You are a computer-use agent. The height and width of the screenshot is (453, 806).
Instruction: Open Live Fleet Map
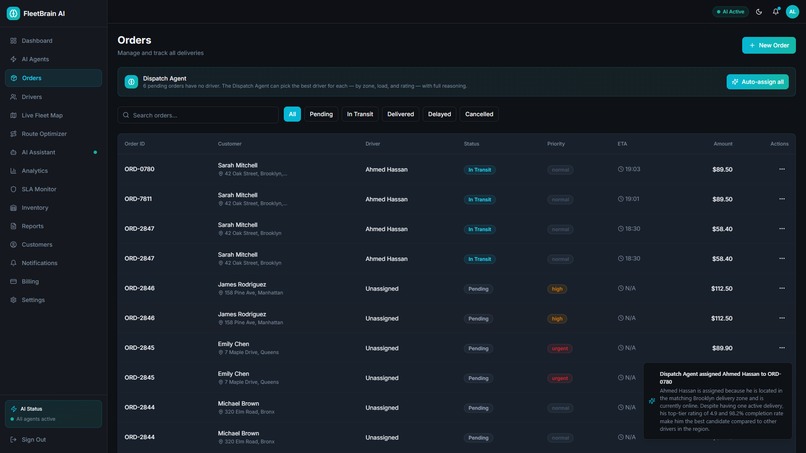[53, 115]
